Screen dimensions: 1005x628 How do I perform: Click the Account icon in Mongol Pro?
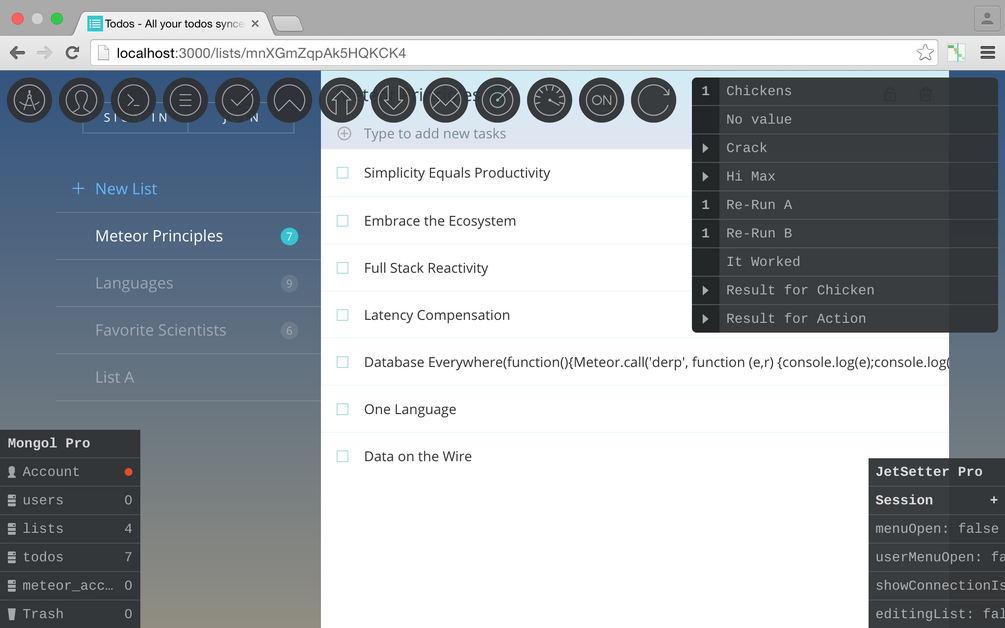pyautogui.click(x=12, y=472)
